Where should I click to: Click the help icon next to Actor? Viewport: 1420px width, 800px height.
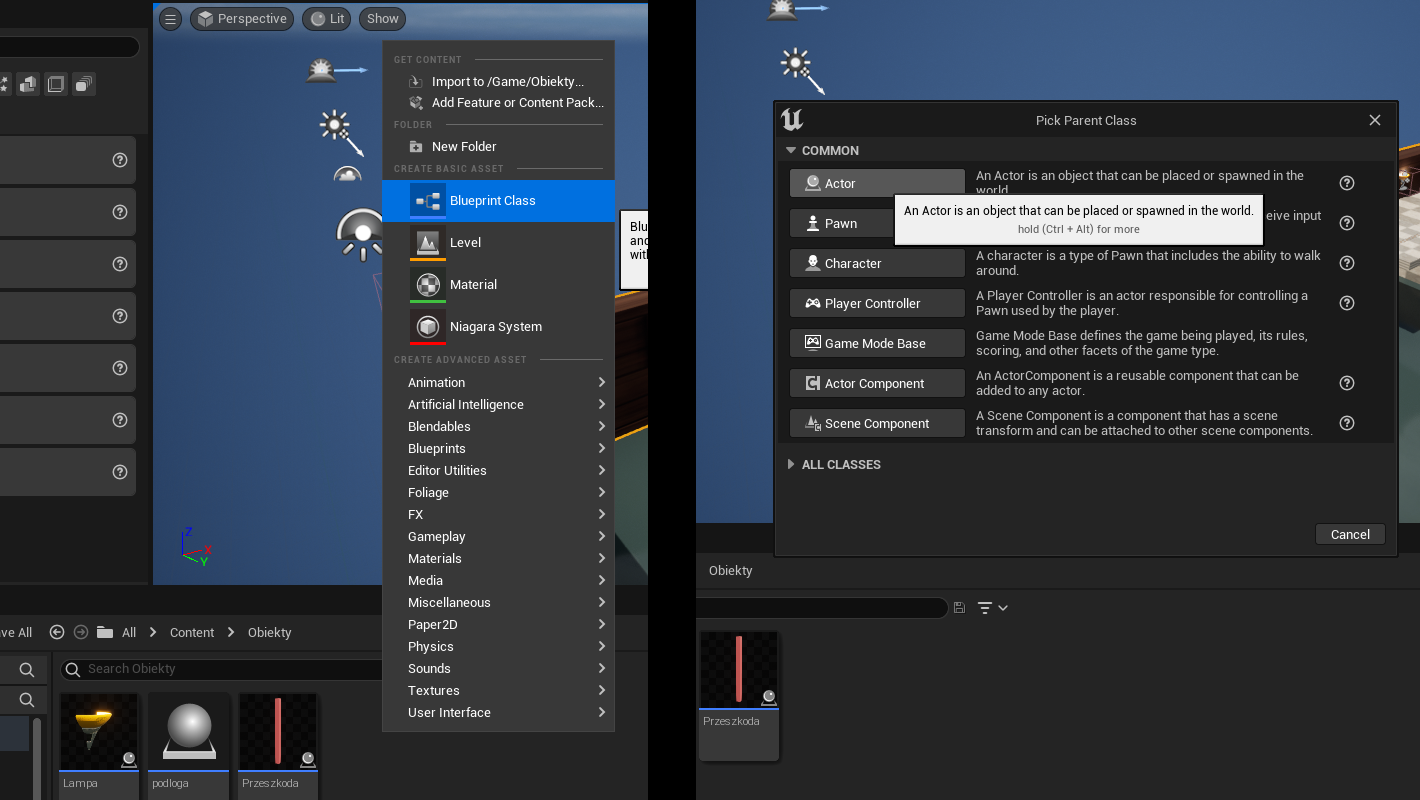coord(1347,183)
